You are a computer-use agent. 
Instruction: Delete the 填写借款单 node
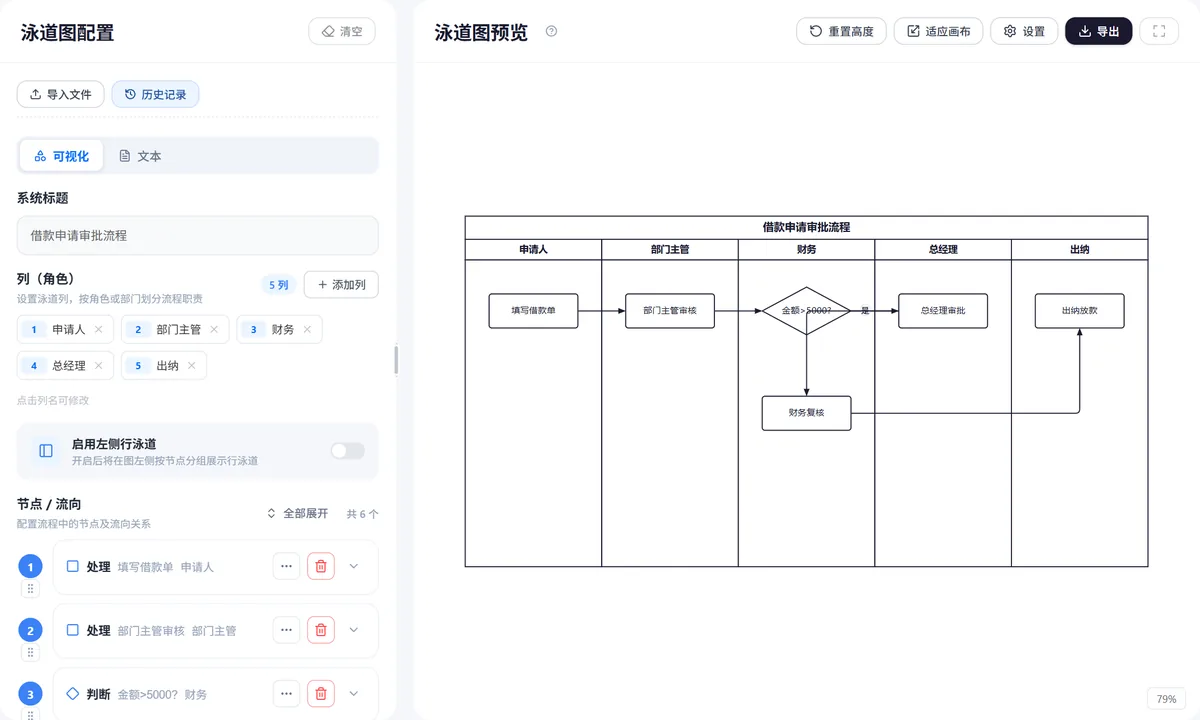[321, 566]
